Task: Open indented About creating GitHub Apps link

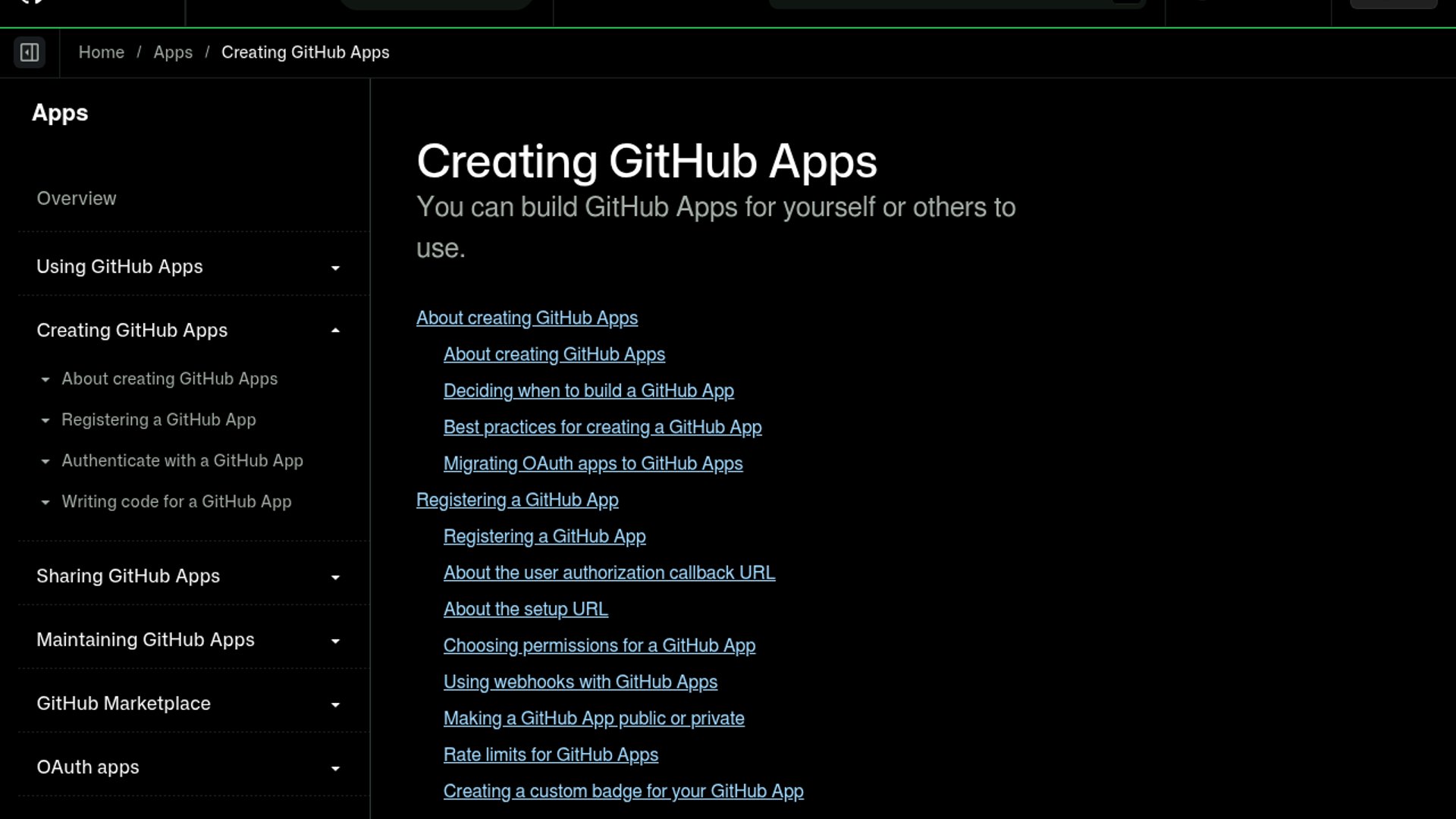Action: click(554, 354)
